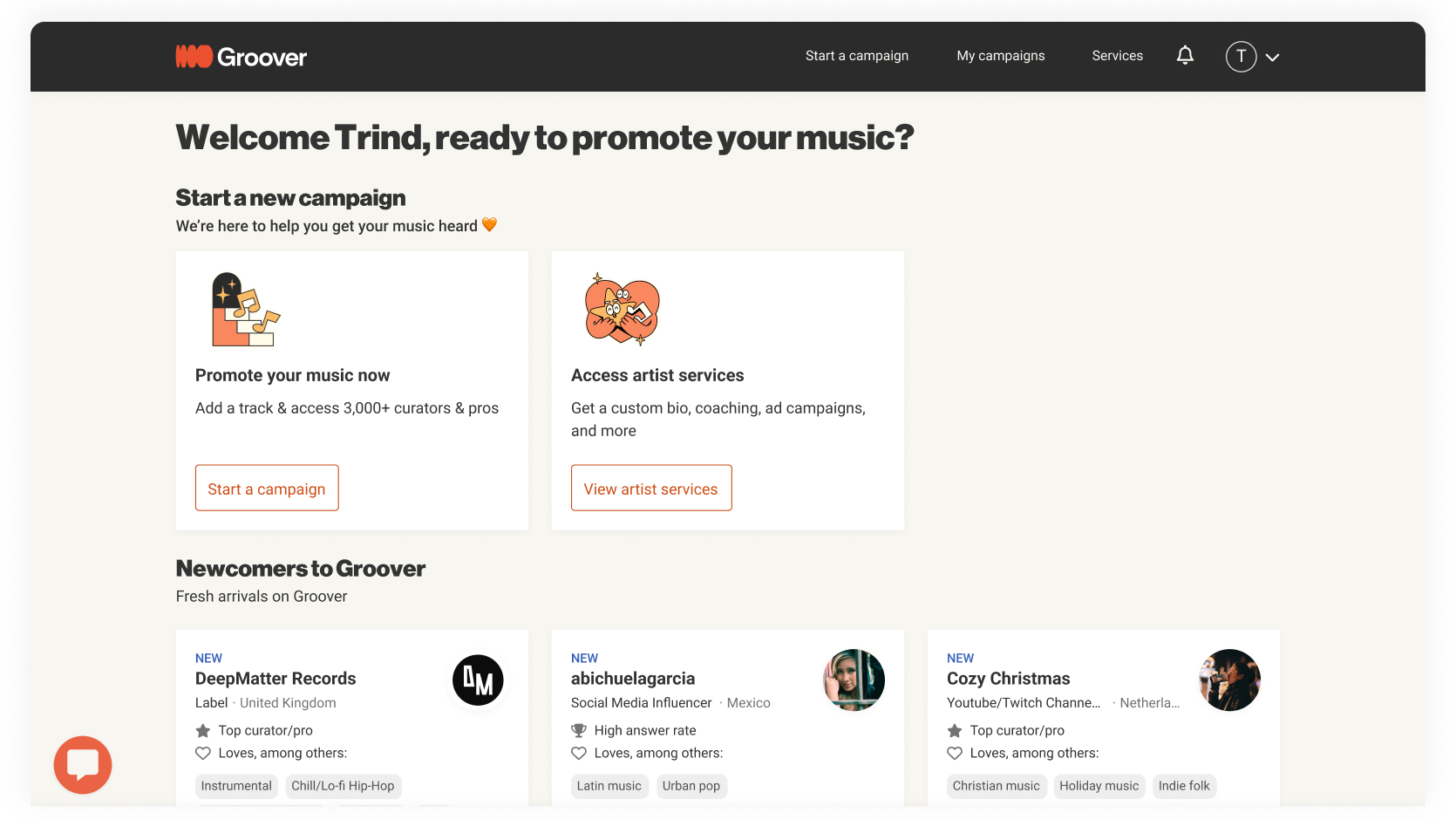Click the Start a campaign button
The width and height of the screenshot is (1456, 820).
click(x=267, y=488)
